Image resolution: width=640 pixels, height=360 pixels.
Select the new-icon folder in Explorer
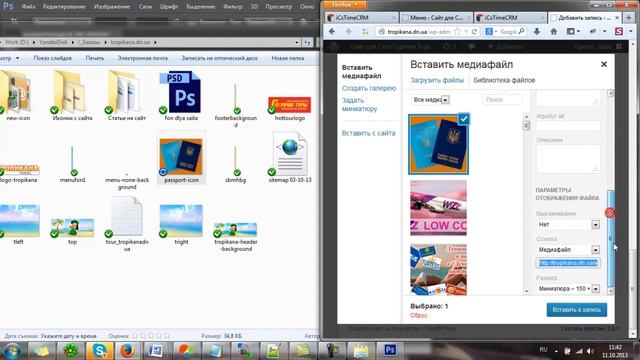18,96
